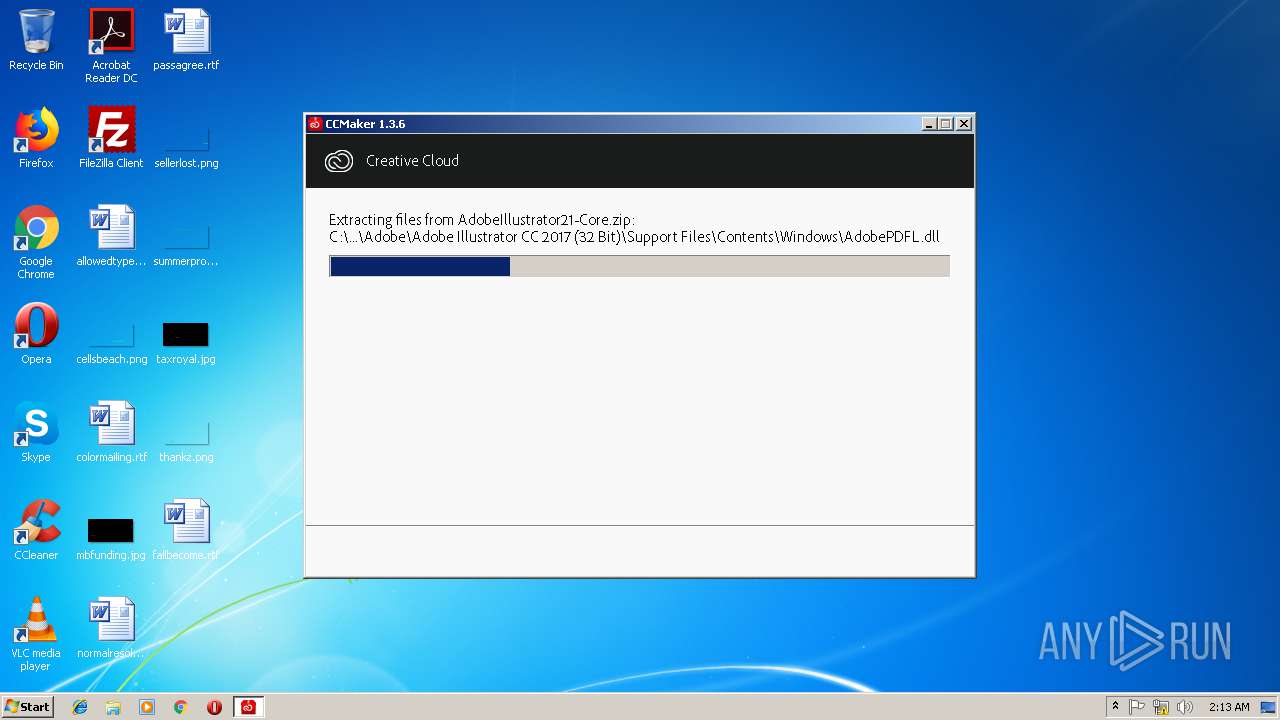Click the Creative Cloud logo in CCMaker

(339, 161)
